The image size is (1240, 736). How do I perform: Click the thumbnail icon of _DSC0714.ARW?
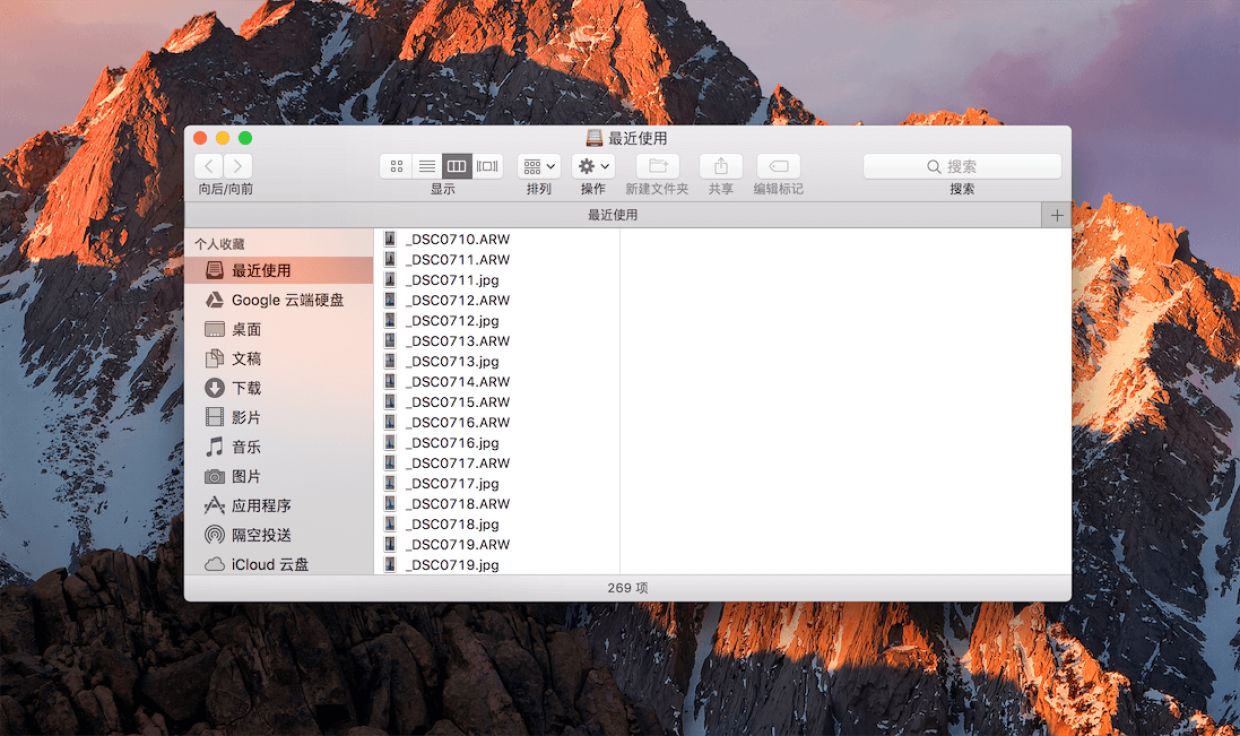point(390,382)
